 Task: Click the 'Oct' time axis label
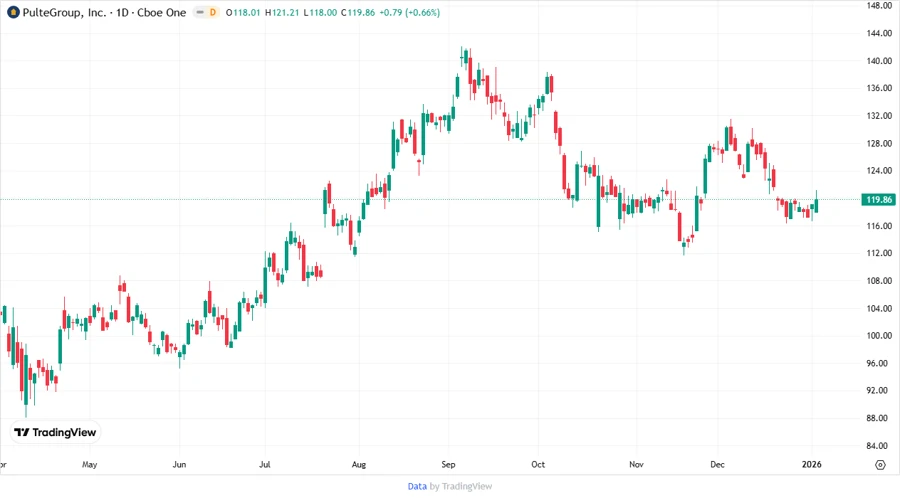538,465
